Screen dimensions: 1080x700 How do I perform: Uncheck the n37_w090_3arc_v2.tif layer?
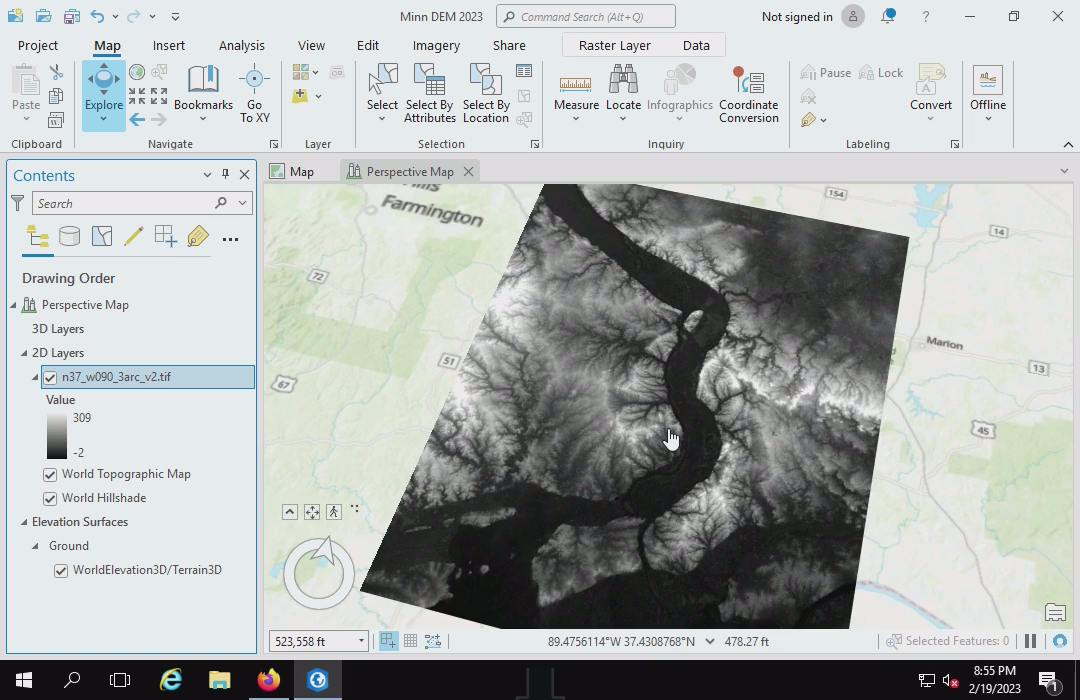50,377
